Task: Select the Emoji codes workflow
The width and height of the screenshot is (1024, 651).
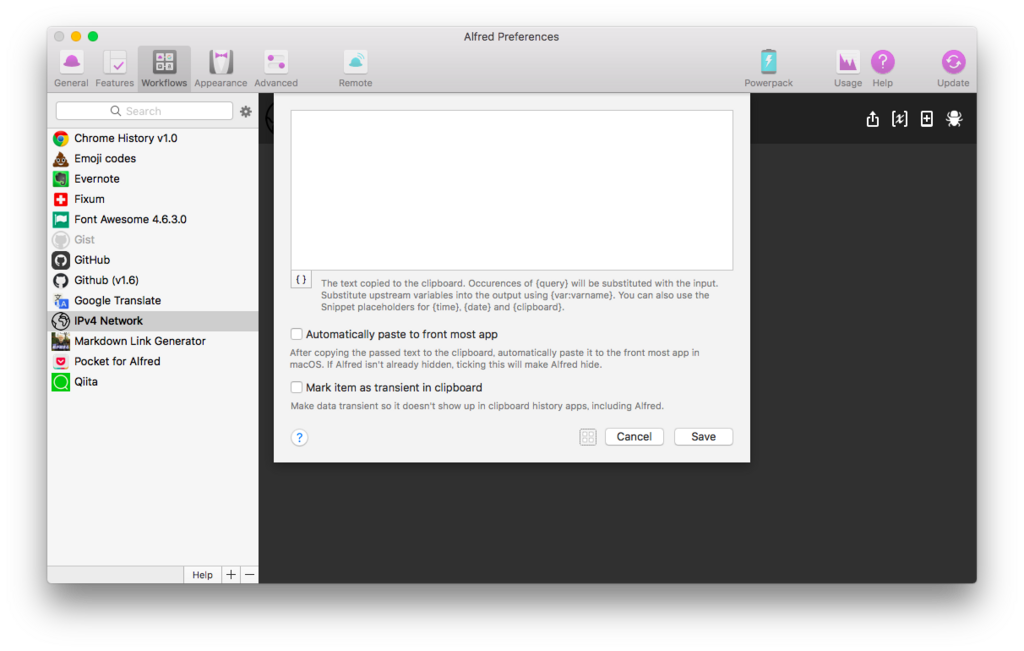Action: (153, 159)
